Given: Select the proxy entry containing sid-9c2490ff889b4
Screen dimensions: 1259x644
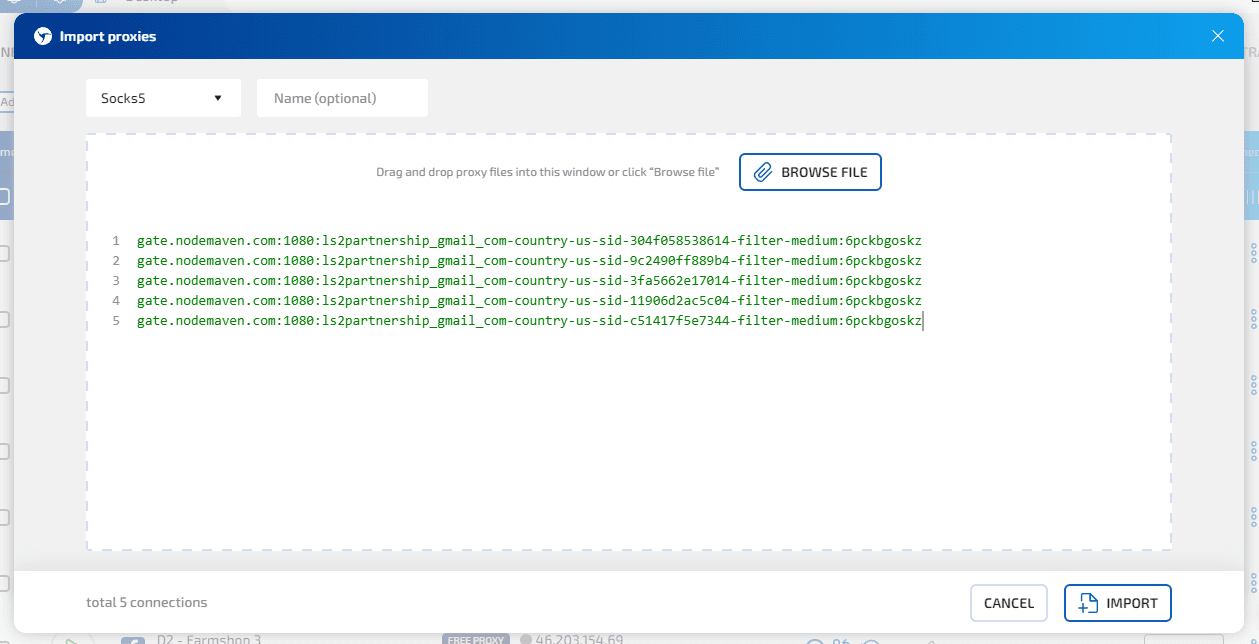Looking at the screenshot, I should click(x=528, y=261).
